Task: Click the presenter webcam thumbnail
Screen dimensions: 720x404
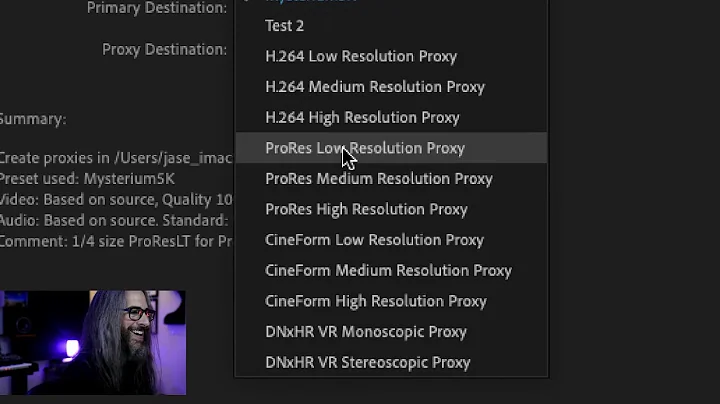Action: tap(93, 342)
